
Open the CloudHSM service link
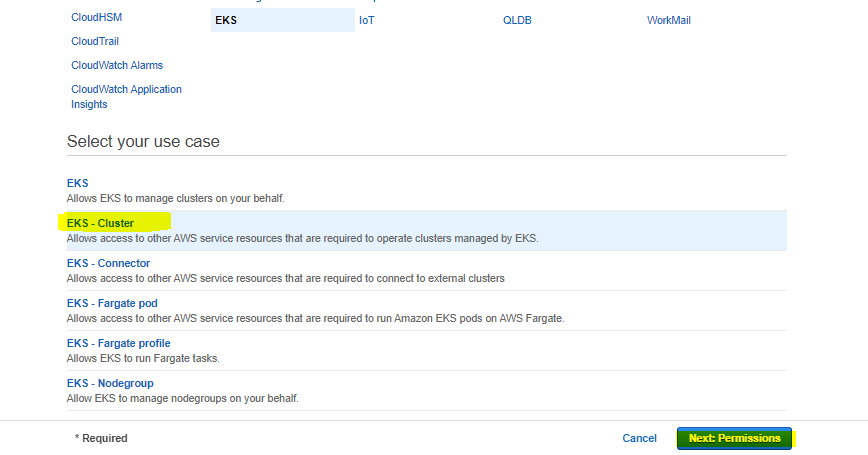[x=96, y=18]
